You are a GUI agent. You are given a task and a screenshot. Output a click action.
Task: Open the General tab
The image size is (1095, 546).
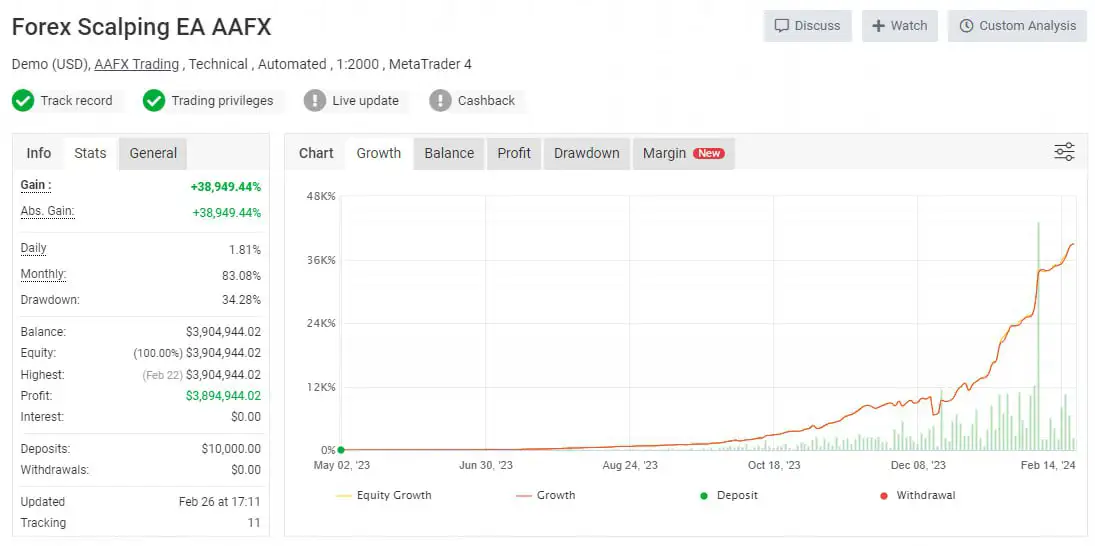[x=153, y=153]
